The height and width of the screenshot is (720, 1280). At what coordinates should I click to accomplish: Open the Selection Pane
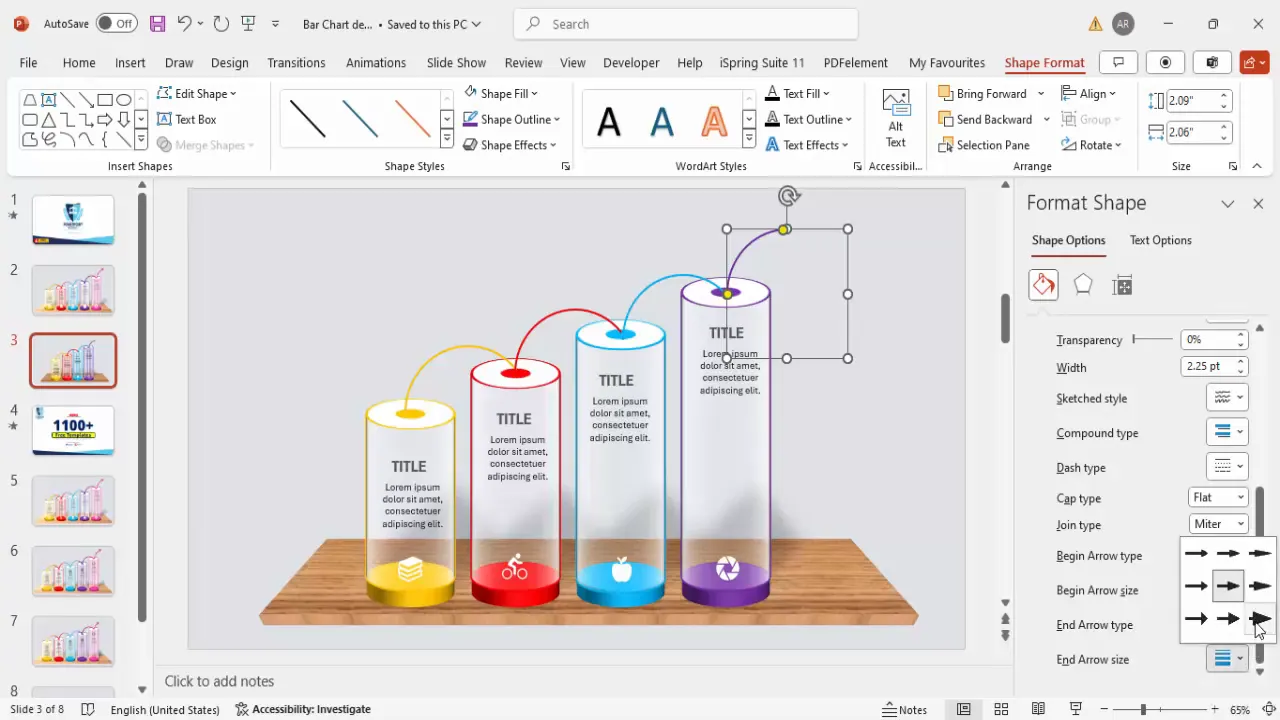984,145
